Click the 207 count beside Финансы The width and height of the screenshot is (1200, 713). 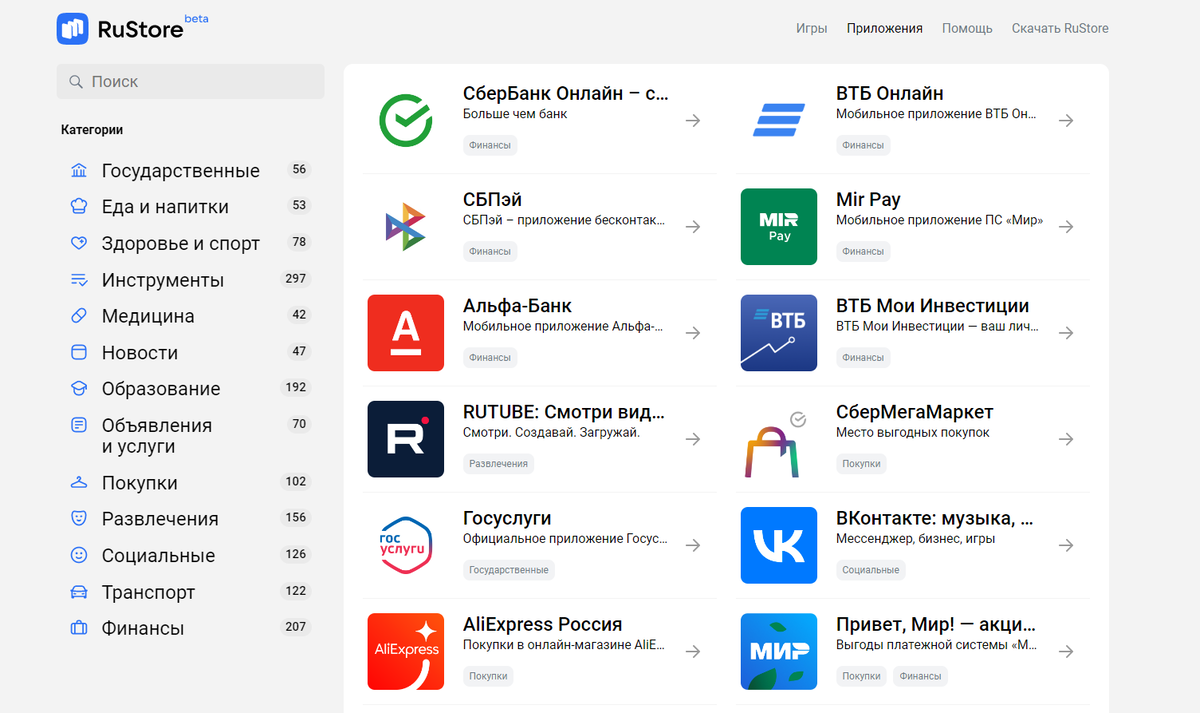[x=296, y=627]
